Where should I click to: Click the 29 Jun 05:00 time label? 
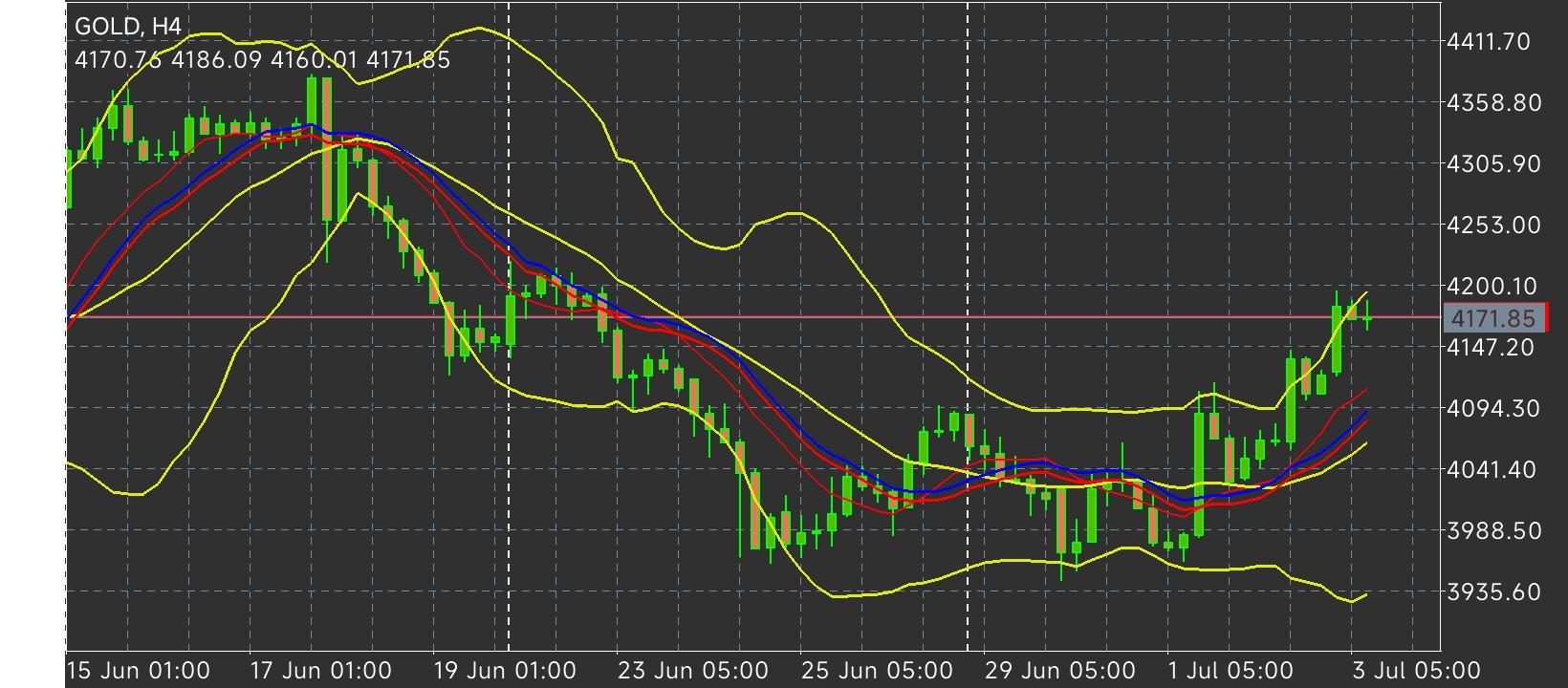tap(1060, 671)
